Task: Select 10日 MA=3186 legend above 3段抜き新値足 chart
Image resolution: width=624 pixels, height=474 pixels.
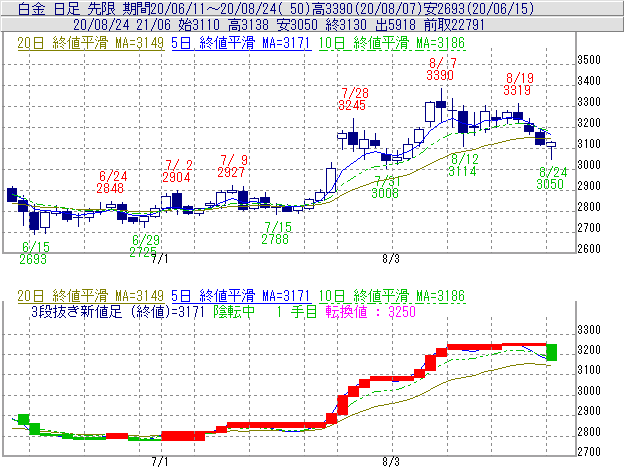Action: click(392, 296)
